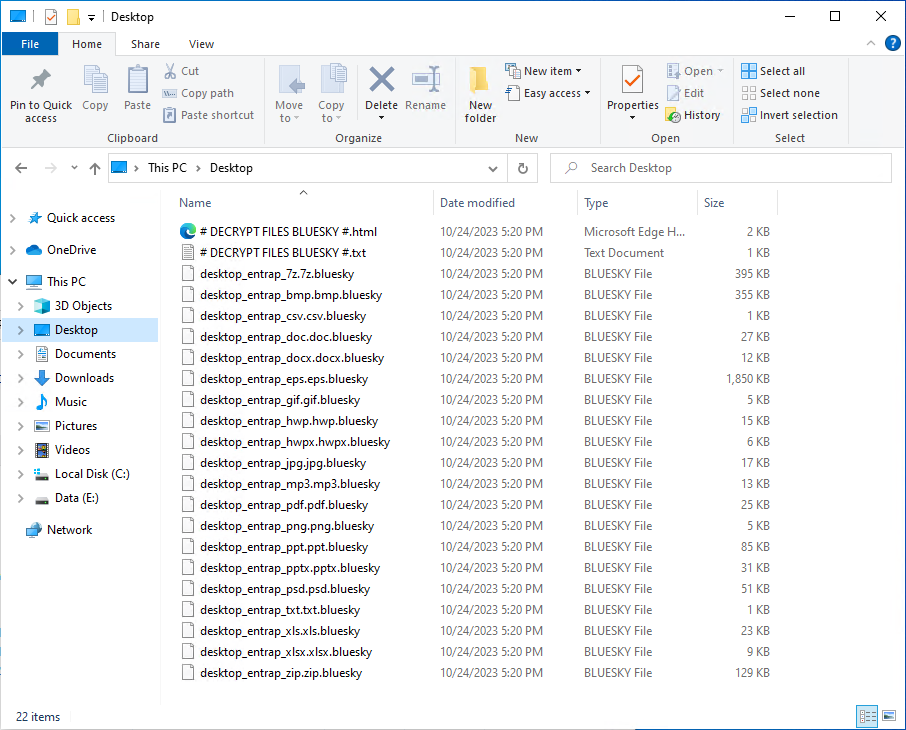This screenshot has height=730, width=906.
Task: Open the File menu tab
Action: (30, 44)
